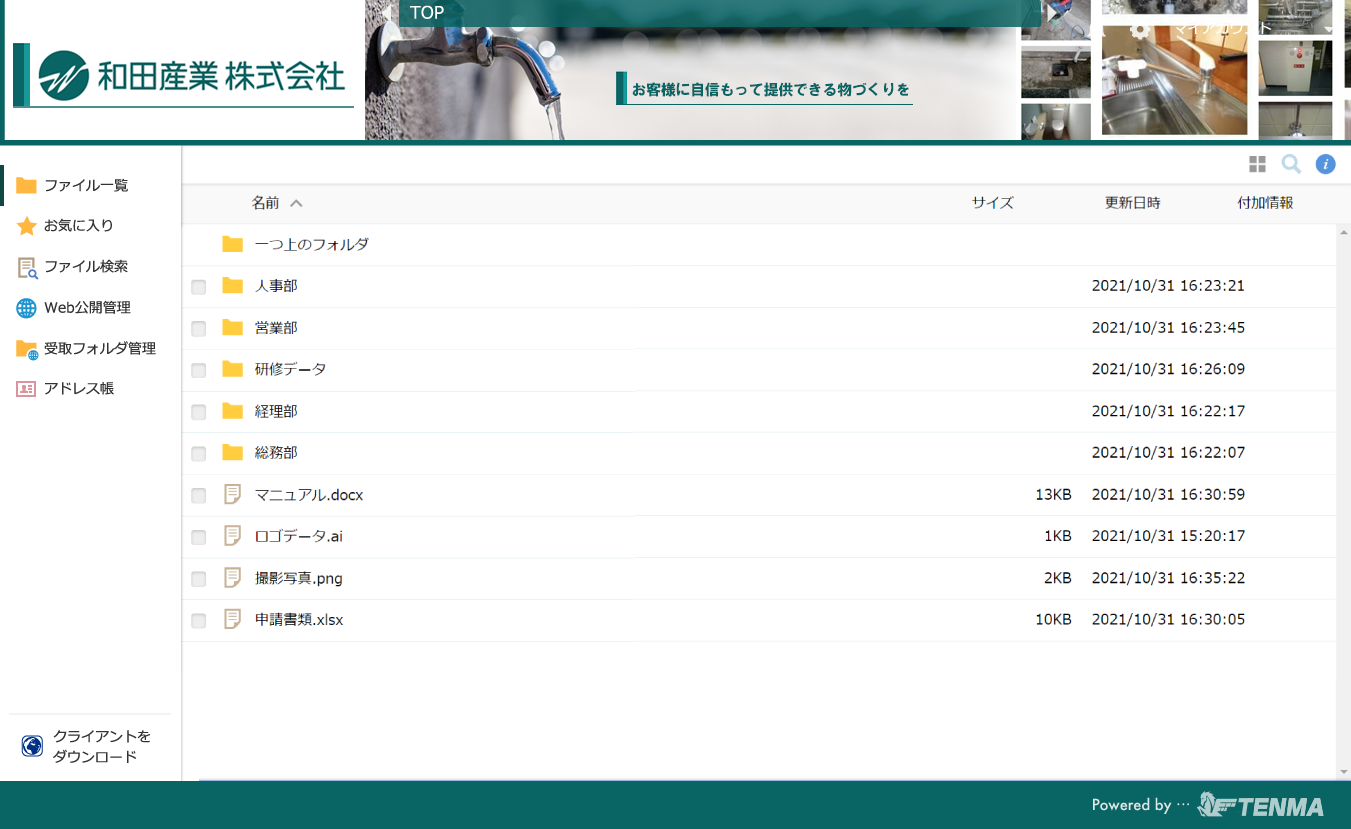This screenshot has width=1351, height=829.
Task: Click the globe icon for Web公開管理
Action: 26,308
